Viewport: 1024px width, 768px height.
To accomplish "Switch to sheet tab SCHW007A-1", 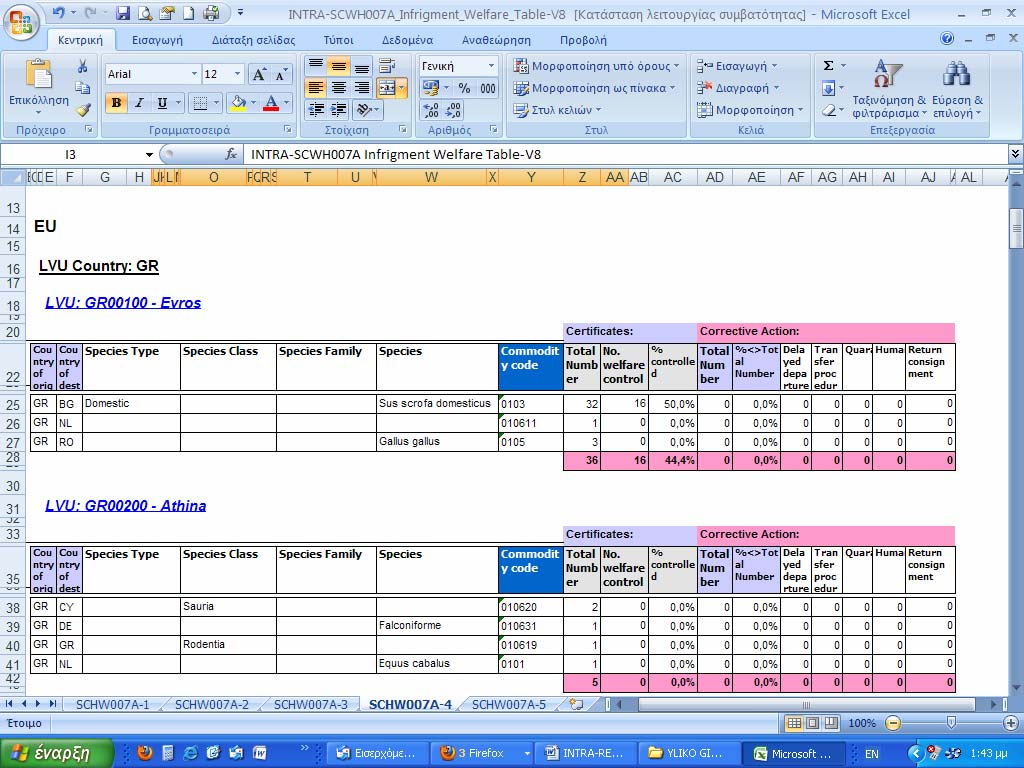I will pyautogui.click(x=112, y=705).
